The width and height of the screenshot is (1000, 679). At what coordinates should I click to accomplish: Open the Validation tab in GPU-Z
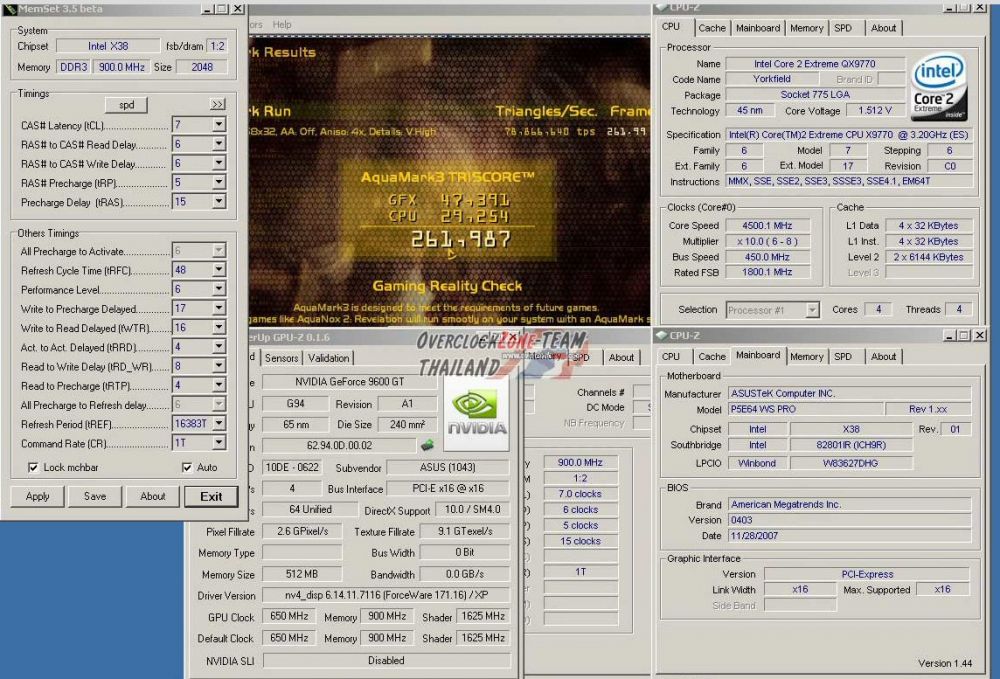tap(328, 358)
